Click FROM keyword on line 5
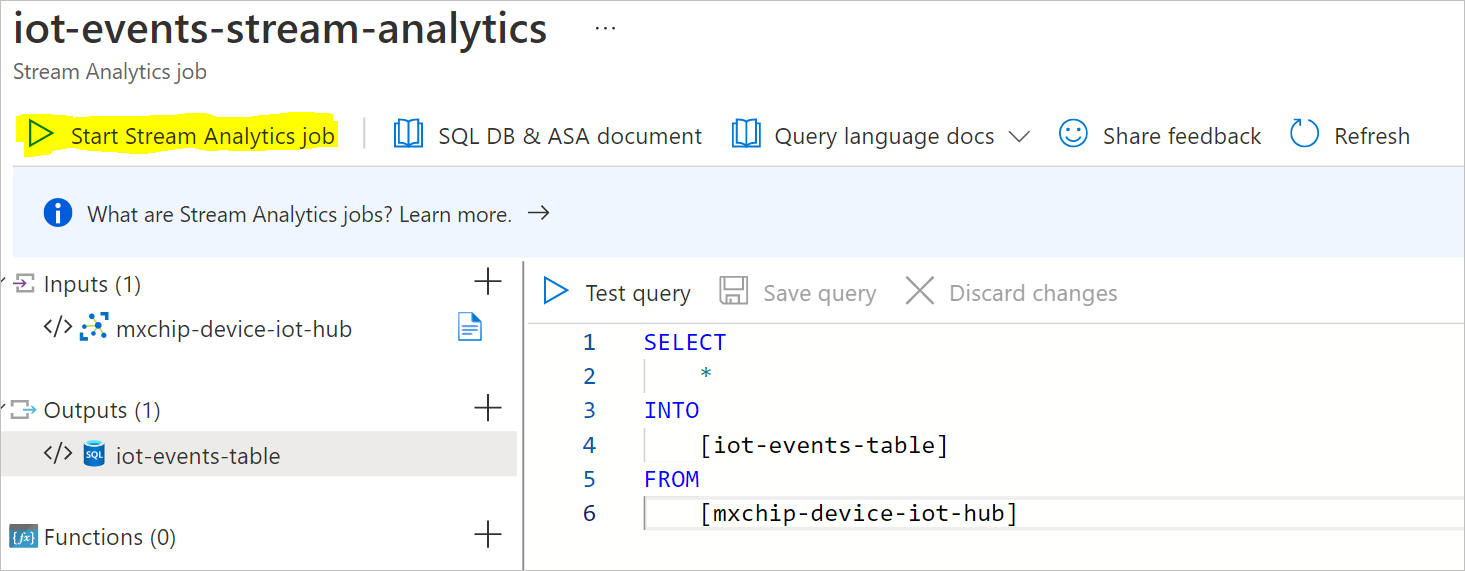 (672, 479)
